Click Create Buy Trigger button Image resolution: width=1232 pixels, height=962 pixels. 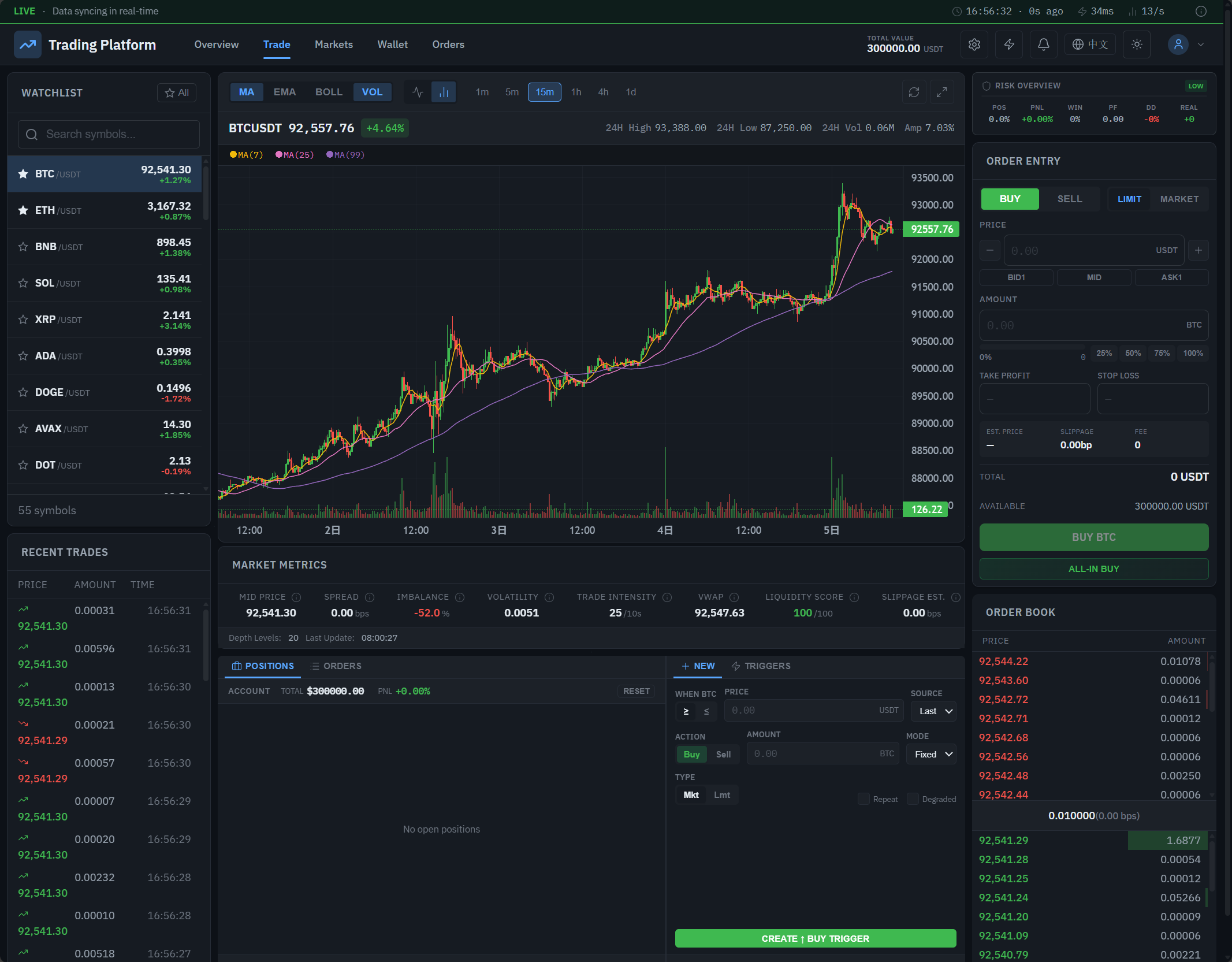pos(815,938)
